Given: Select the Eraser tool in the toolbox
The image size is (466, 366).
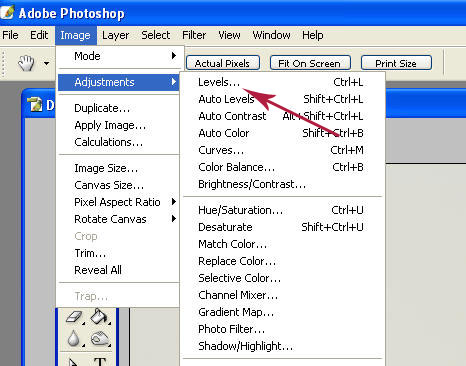Looking at the screenshot, I should (74, 317).
